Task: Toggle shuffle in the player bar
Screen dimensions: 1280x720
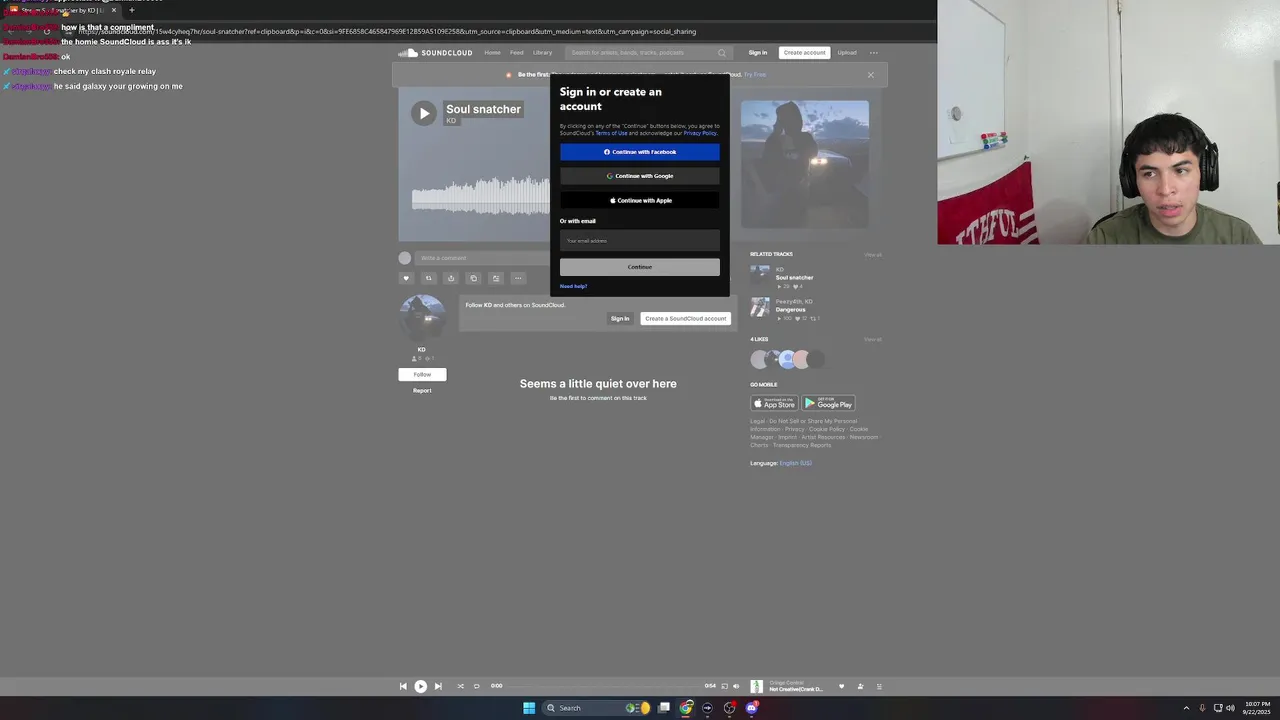Action: pyautogui.click(x=460, y=686)
